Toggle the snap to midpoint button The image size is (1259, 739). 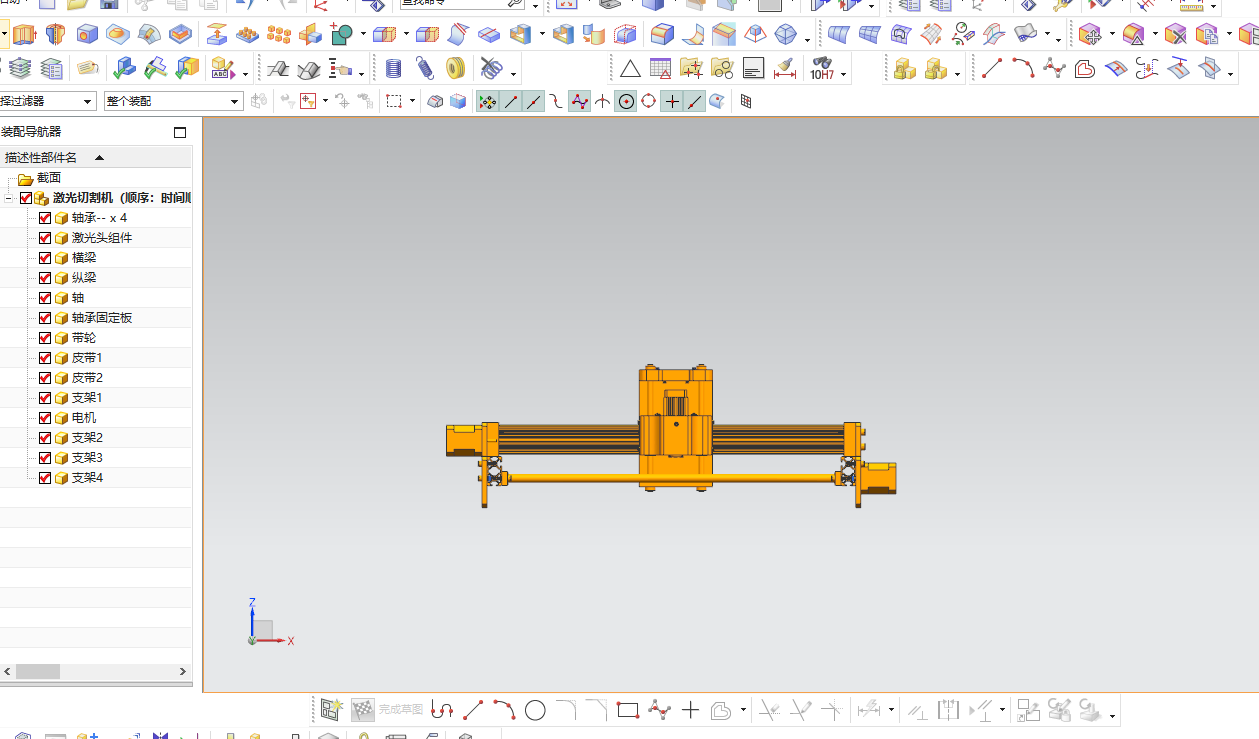[x=534, y=101]
